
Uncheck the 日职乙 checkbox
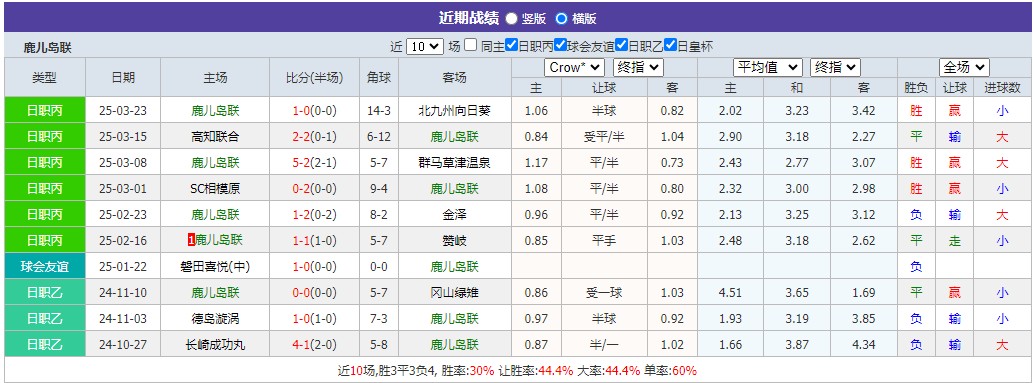(621, 45)
